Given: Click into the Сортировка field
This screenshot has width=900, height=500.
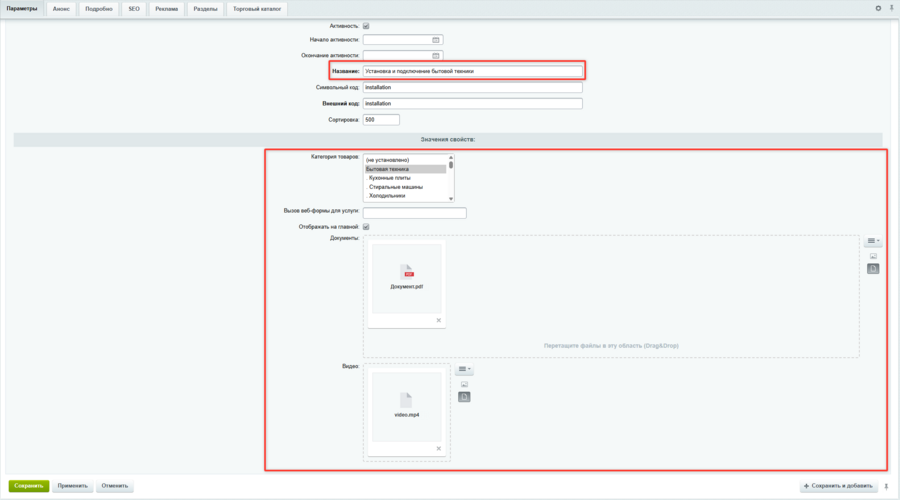Looking at the screenshot, I should coord(381,120).
